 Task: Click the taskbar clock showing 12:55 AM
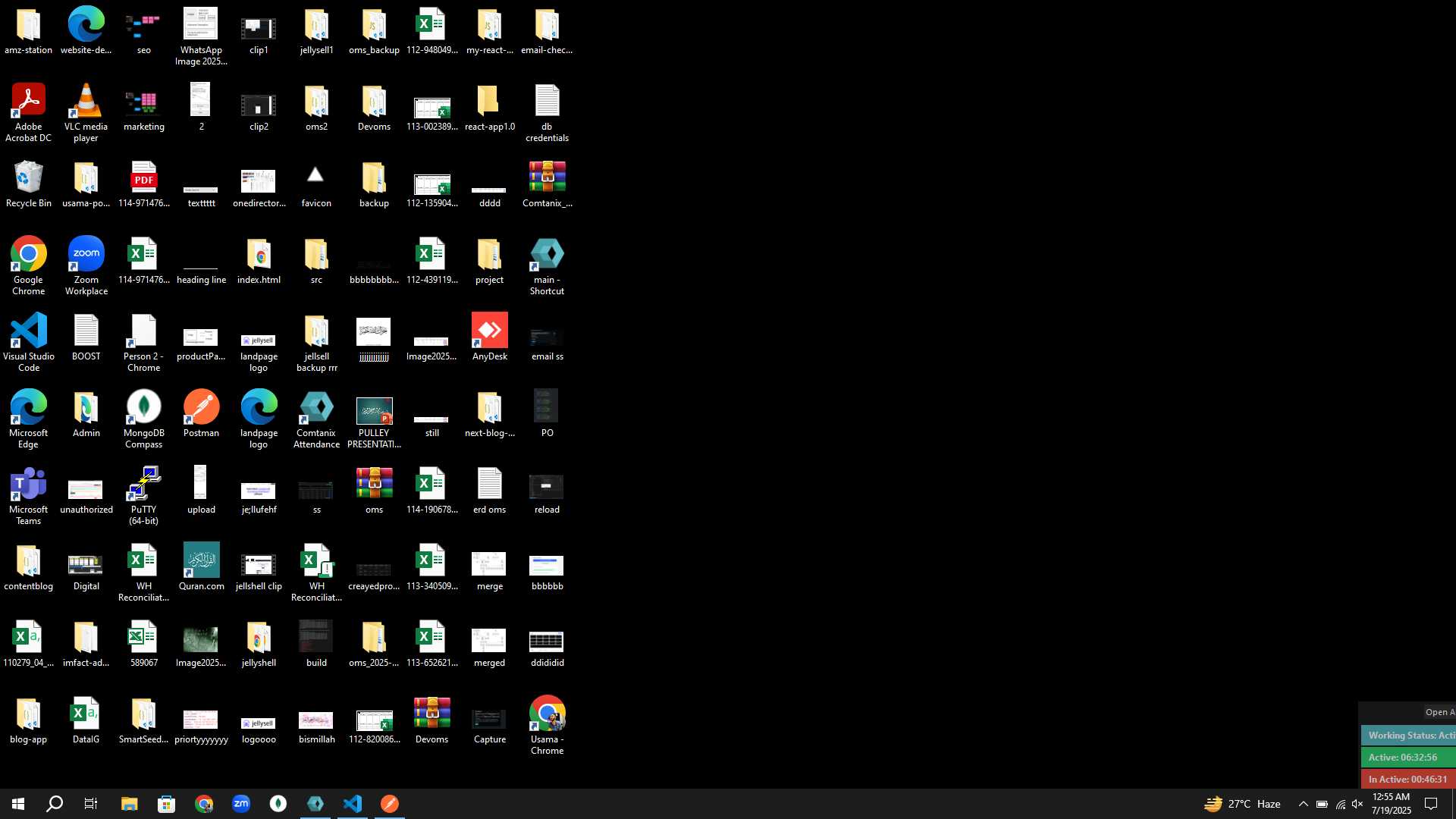1391,804
